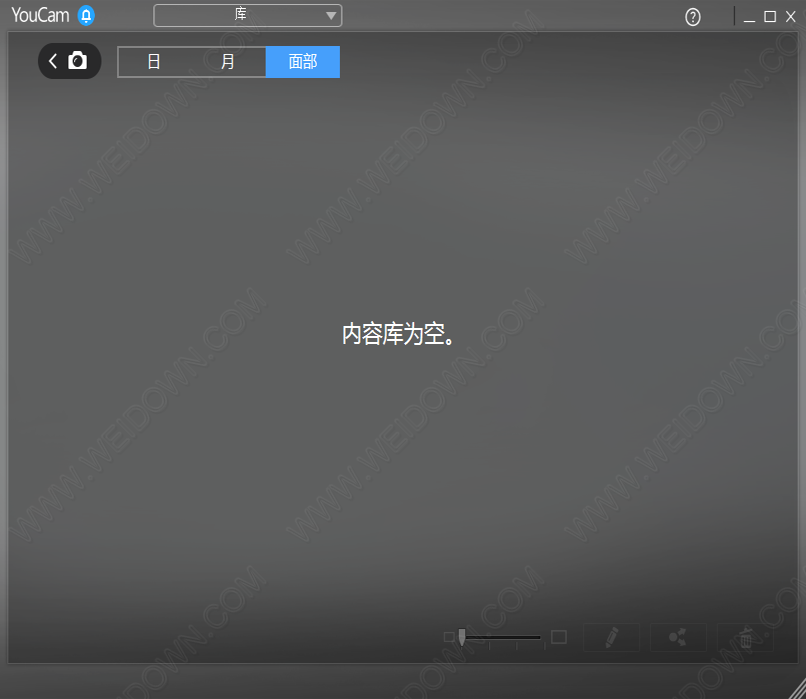806x699 pixels.
Task: Minimize the YouCam window
Action: click(749, 17)
